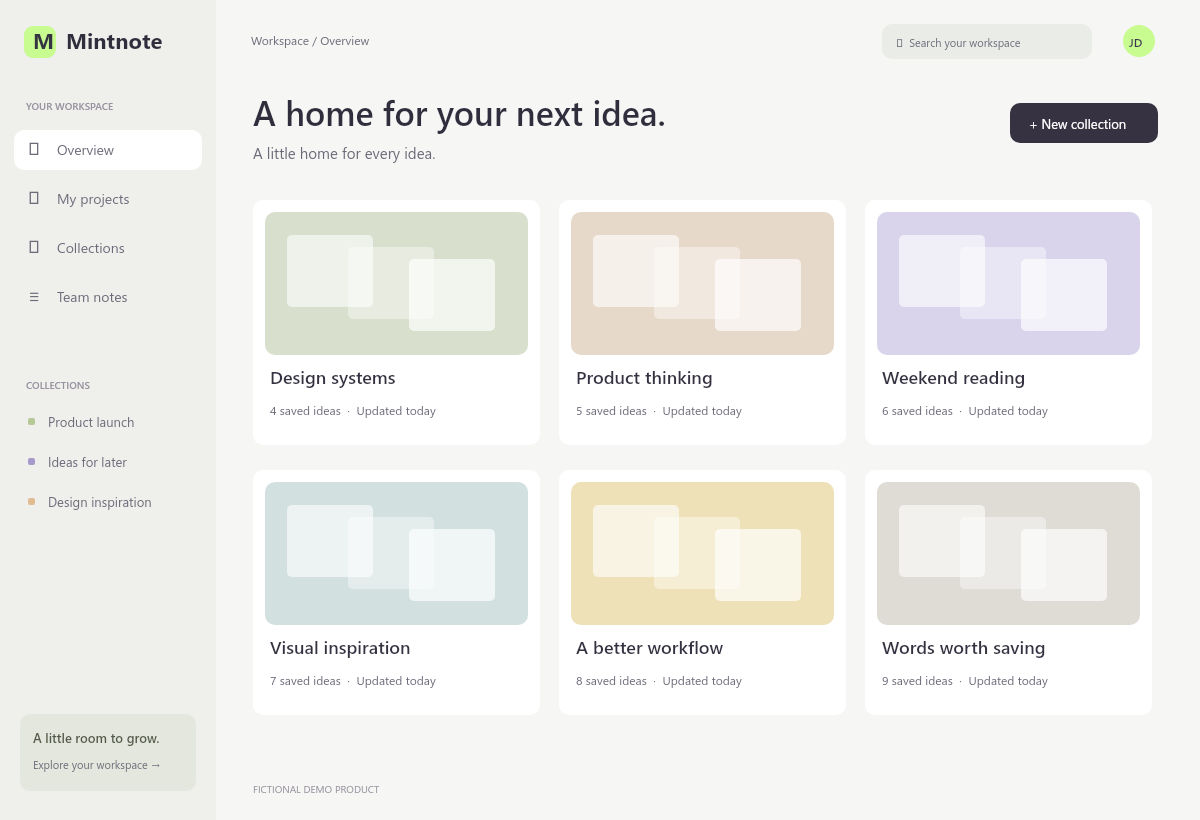The image size is (1200, 820).
Task: Focus the Search your workspace field
Action: [987, 42]
